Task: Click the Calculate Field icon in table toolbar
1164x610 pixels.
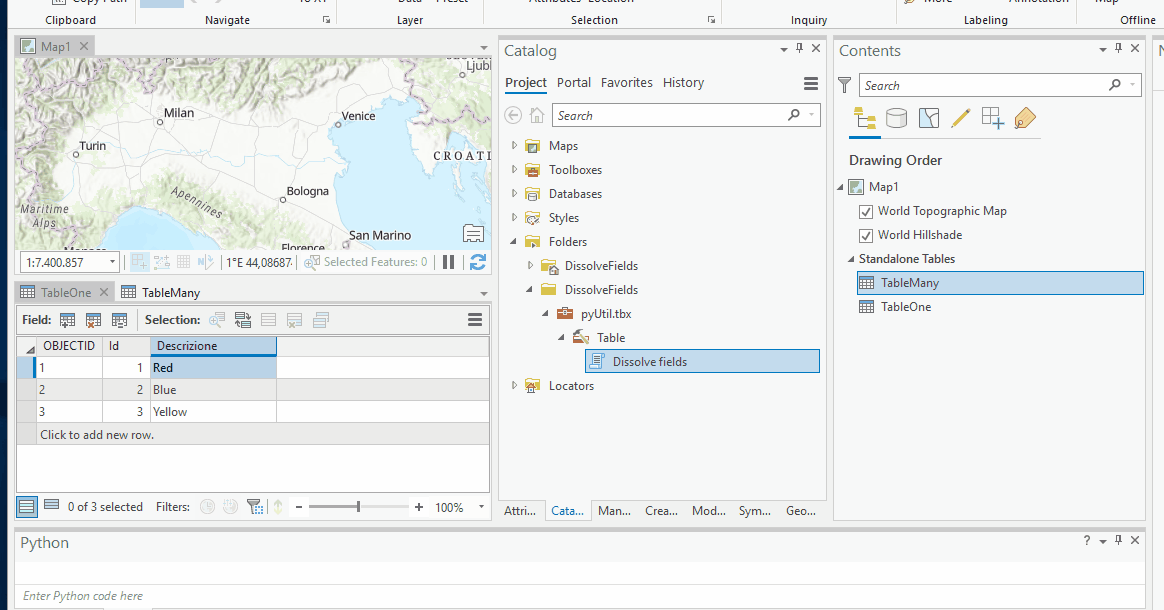Action: point(120,321)
